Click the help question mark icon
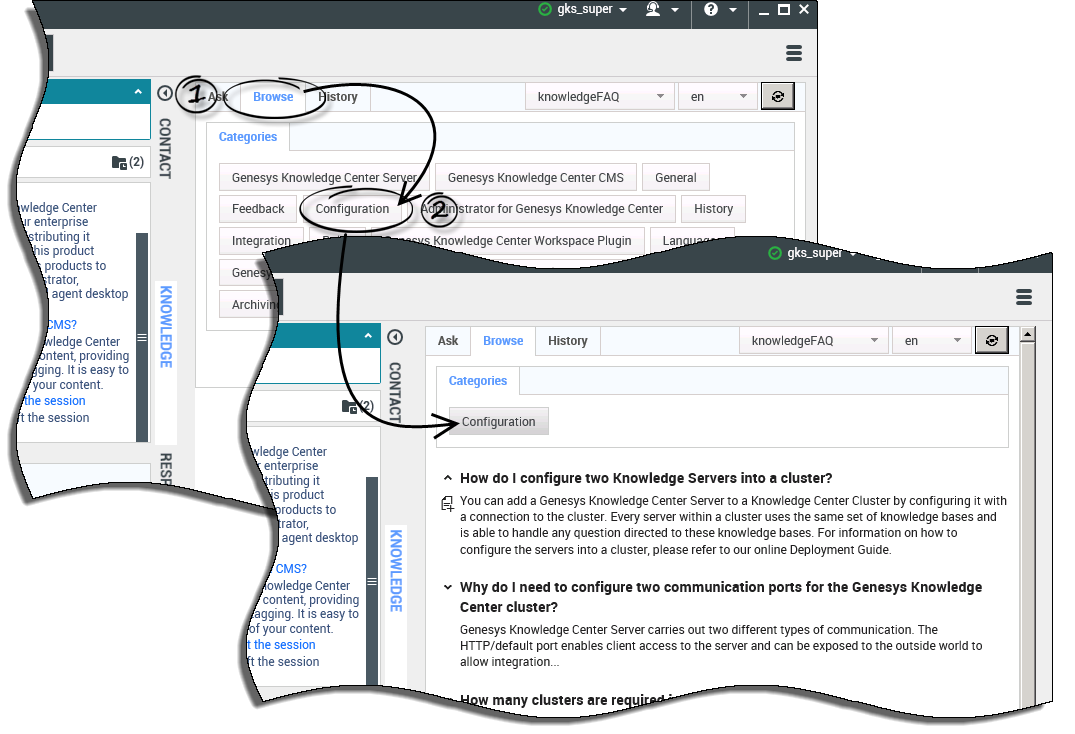The height and width of the screenshot is (734, 1075). click(711, 10)
